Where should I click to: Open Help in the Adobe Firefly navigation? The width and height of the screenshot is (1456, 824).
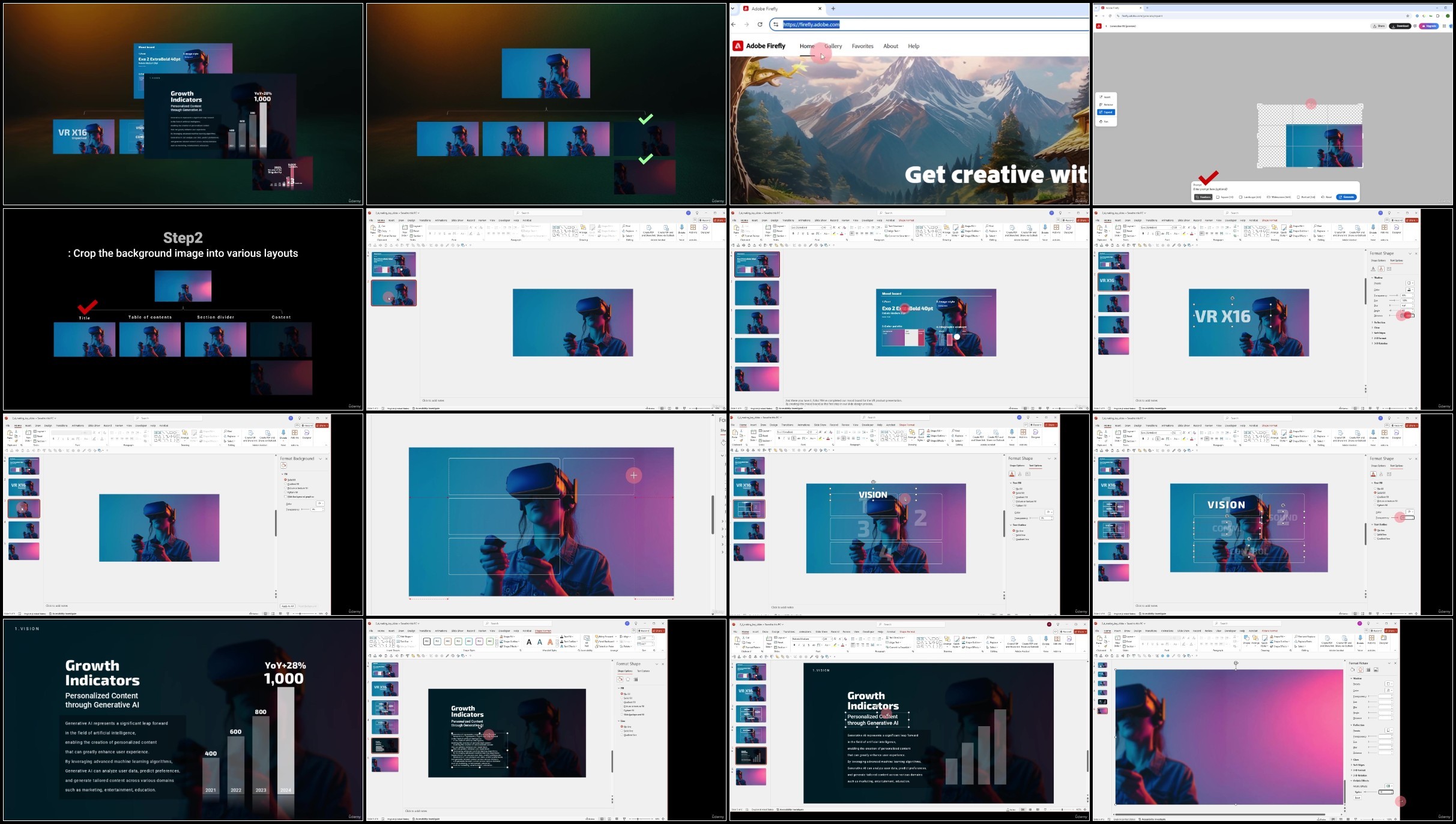tap(914, 46)
